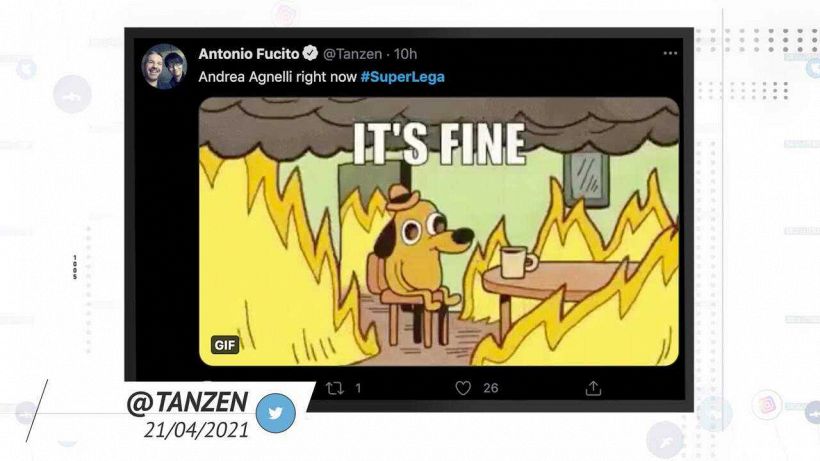Click the retweet count of 1
The width and height of the screenshot is (820, 461).
(358, 388)
